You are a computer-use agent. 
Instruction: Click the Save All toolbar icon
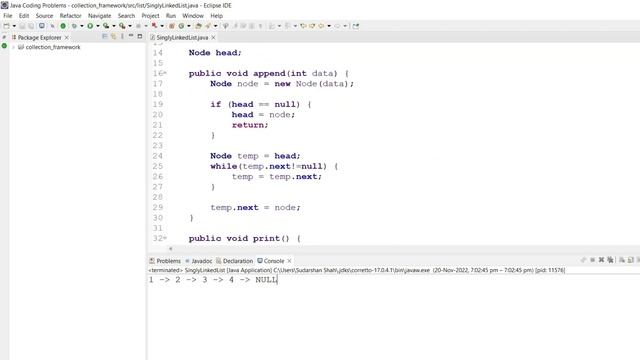click(31, 26)
